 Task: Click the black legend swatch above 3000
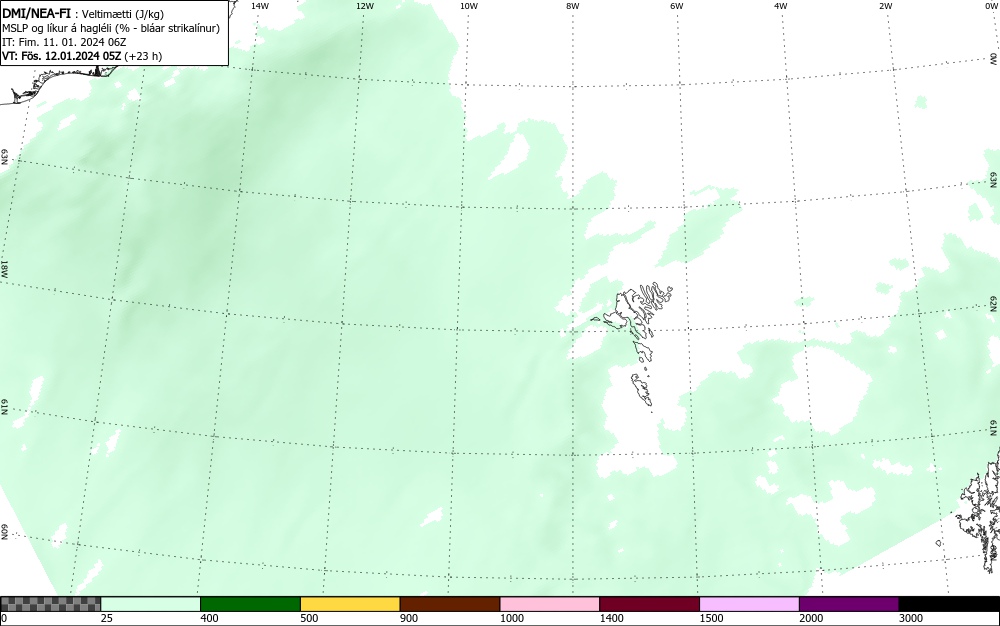[x=949, y=604]
